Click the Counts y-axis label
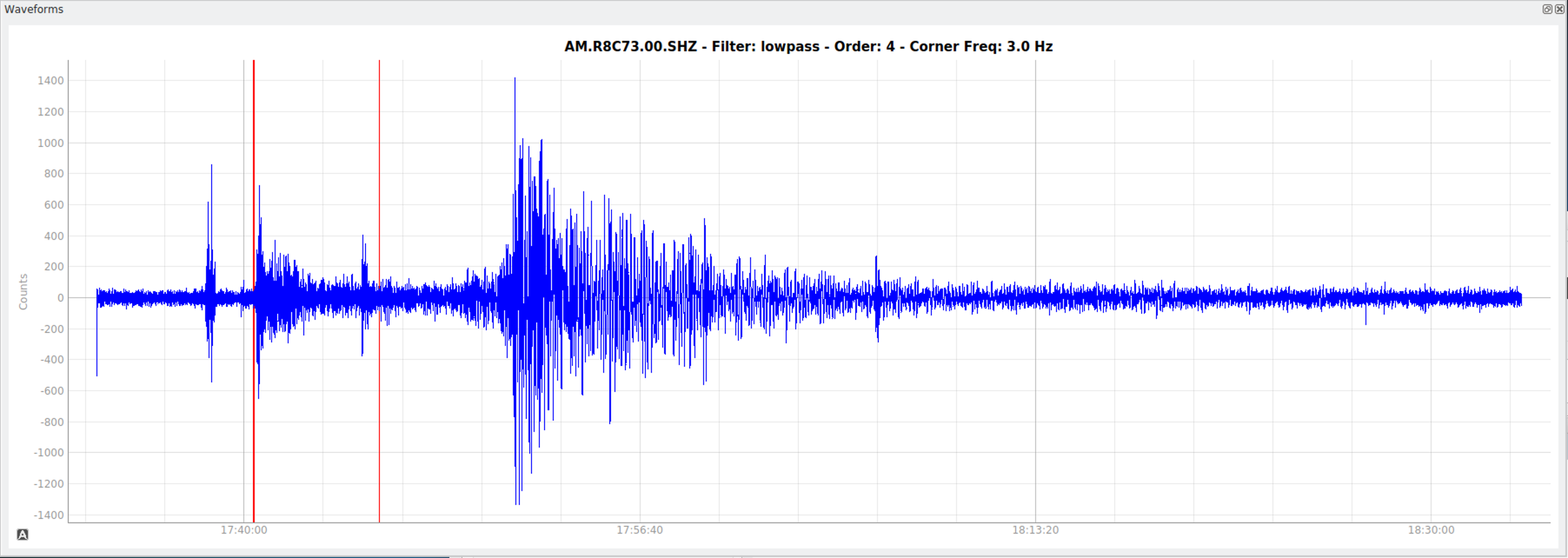 pos(24,292)
